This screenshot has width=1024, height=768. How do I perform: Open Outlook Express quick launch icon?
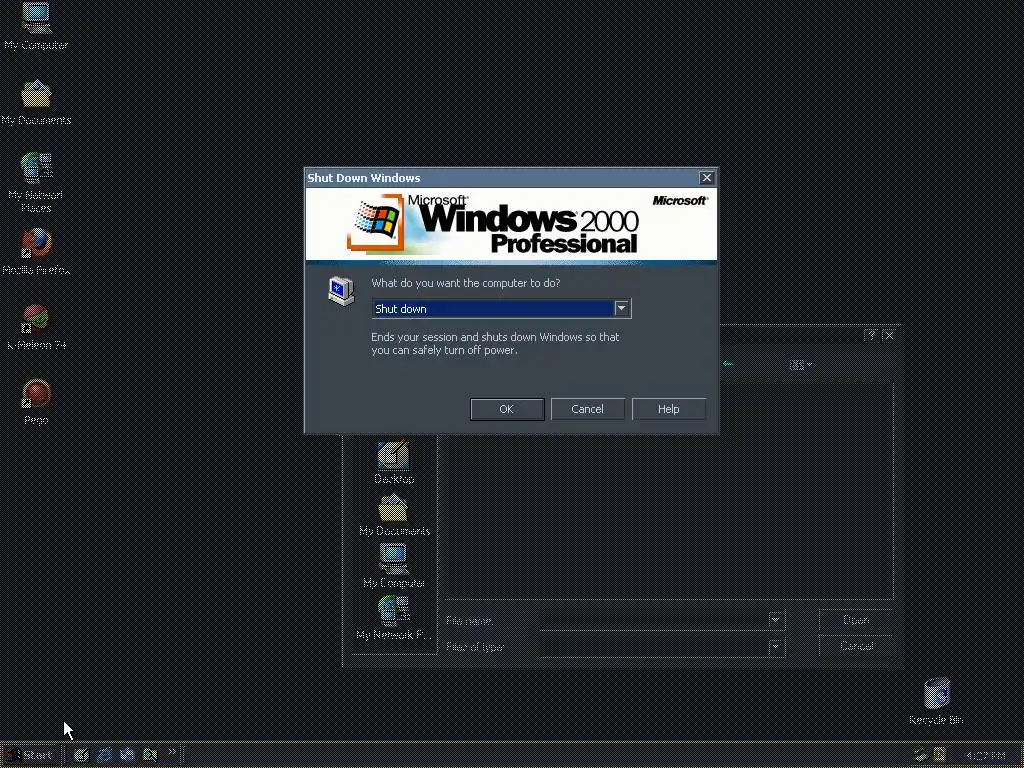pos(127,755)
